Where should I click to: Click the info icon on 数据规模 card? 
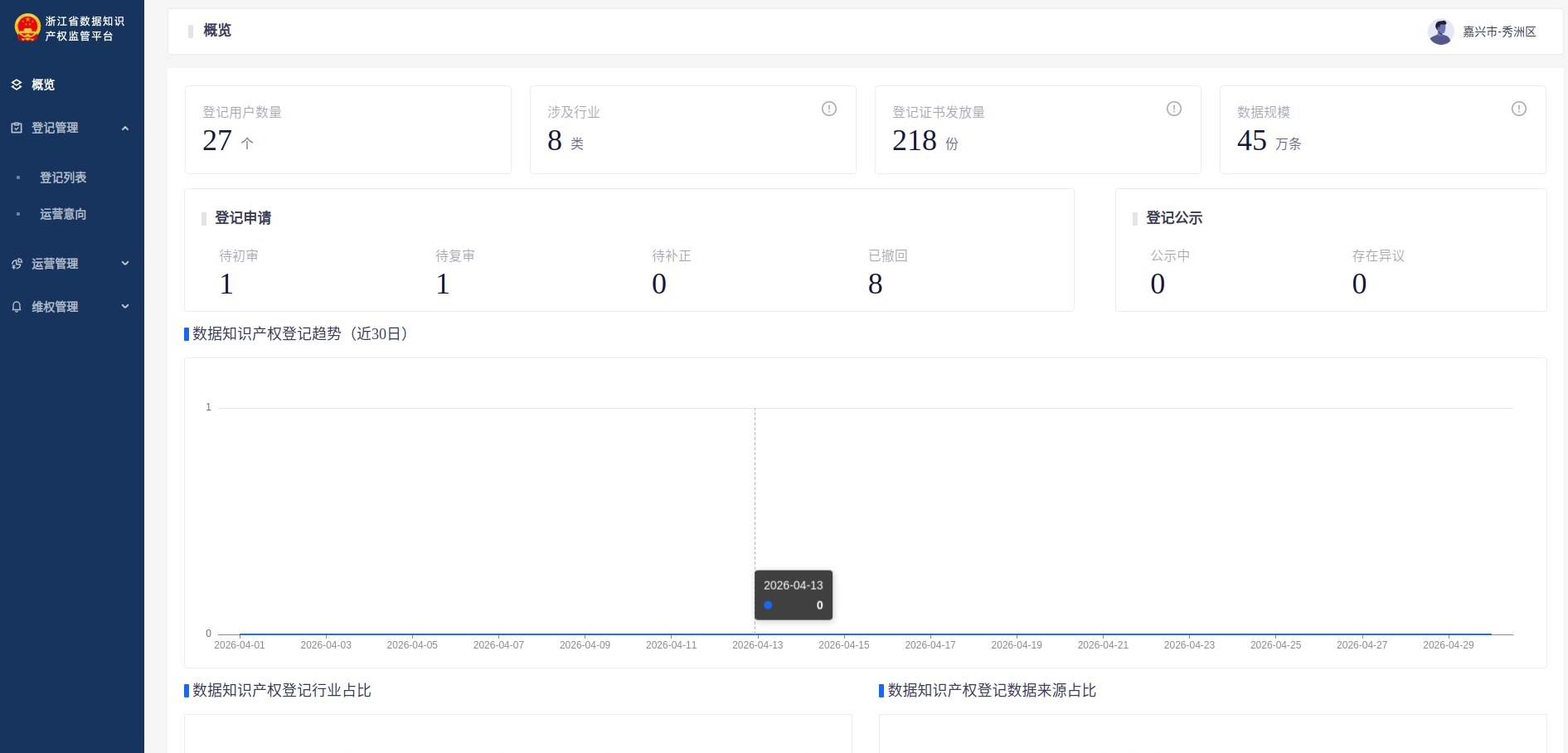(x=1518, y=109)
